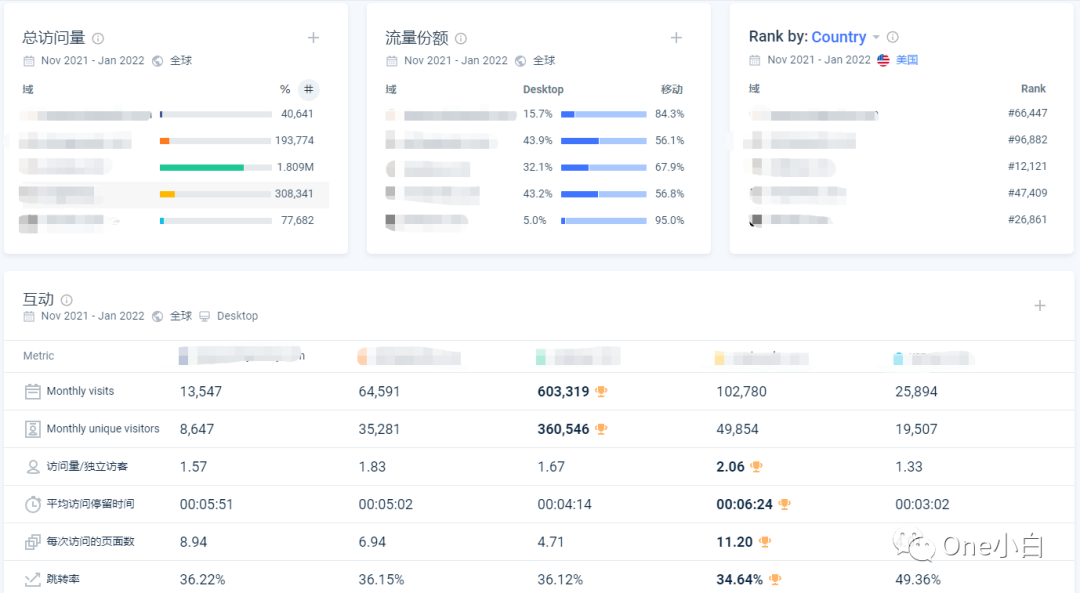
Task: Click the Monthly unique visitors icon
Action: [x=33, y=428]
